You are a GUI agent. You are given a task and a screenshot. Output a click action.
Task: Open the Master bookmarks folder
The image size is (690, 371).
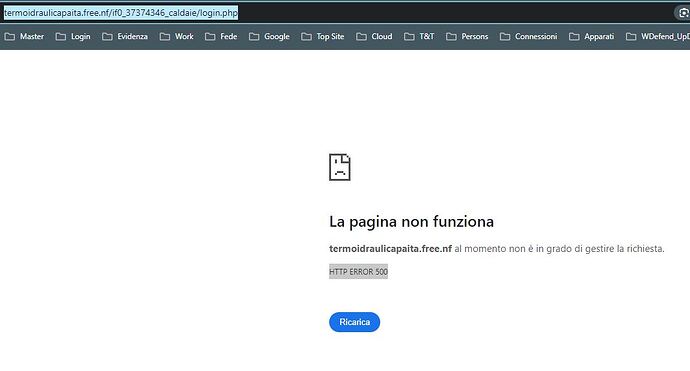(x=25, y=37)
